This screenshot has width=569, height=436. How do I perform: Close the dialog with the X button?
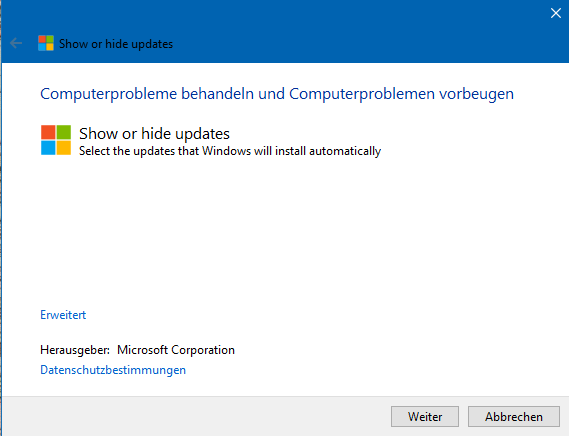click(556, 13)
